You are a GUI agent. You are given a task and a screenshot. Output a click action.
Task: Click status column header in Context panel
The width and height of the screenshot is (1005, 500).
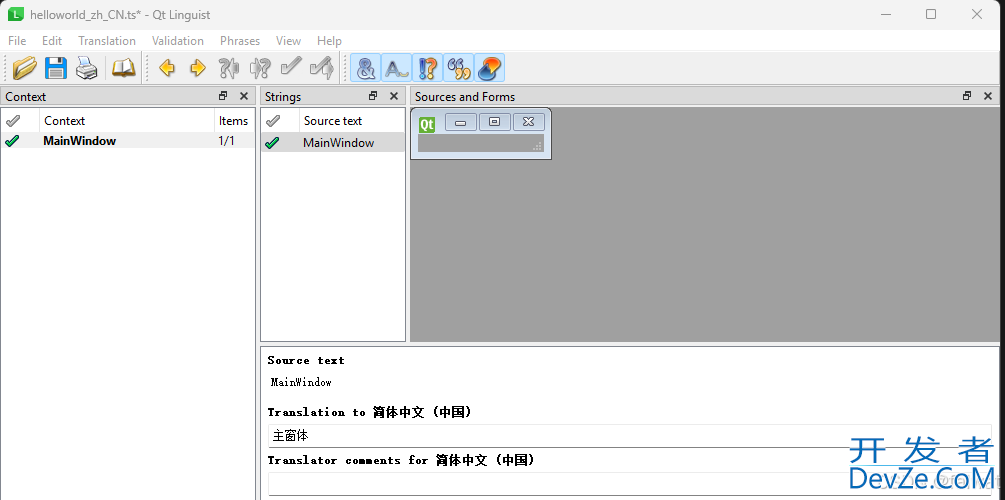20,121
